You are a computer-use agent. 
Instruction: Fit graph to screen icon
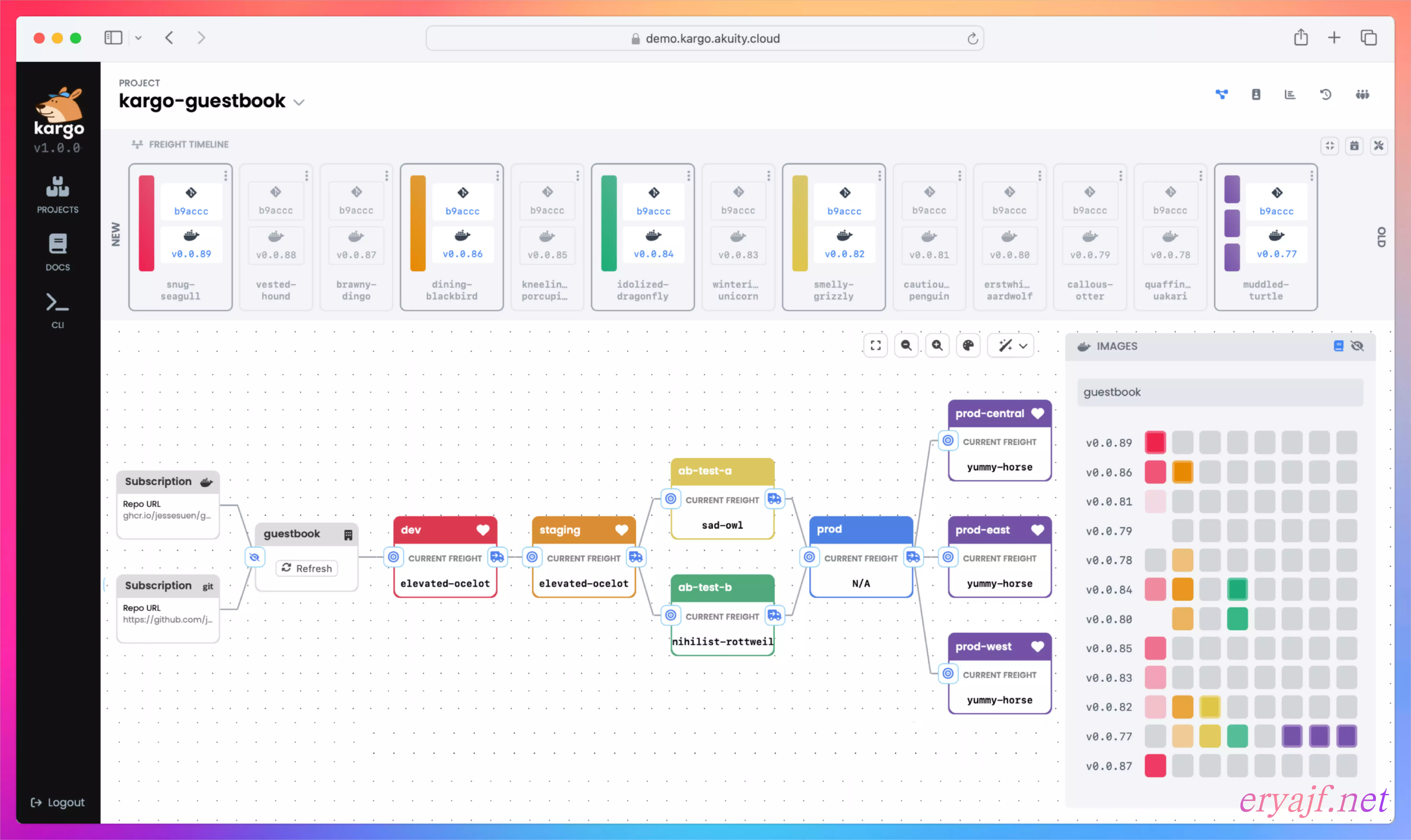click(876, 345)
